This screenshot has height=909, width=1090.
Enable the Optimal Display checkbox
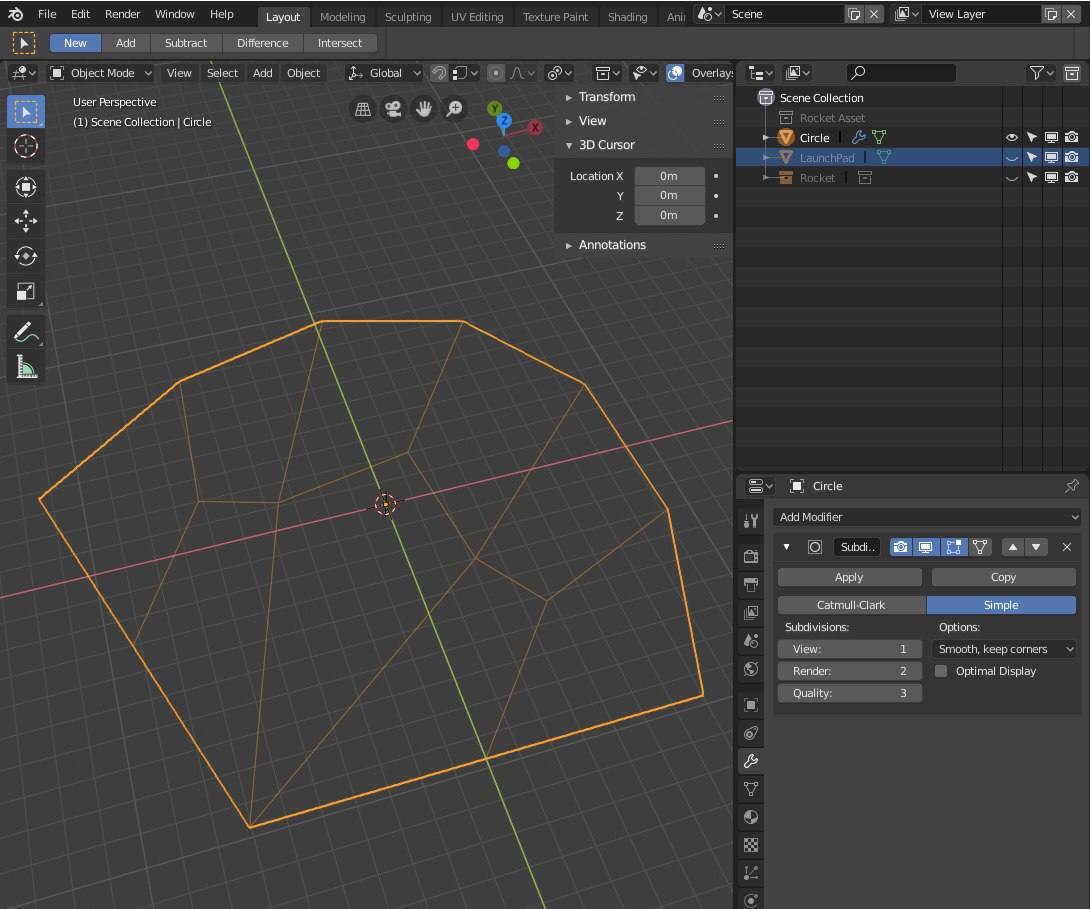pos(941,671)
